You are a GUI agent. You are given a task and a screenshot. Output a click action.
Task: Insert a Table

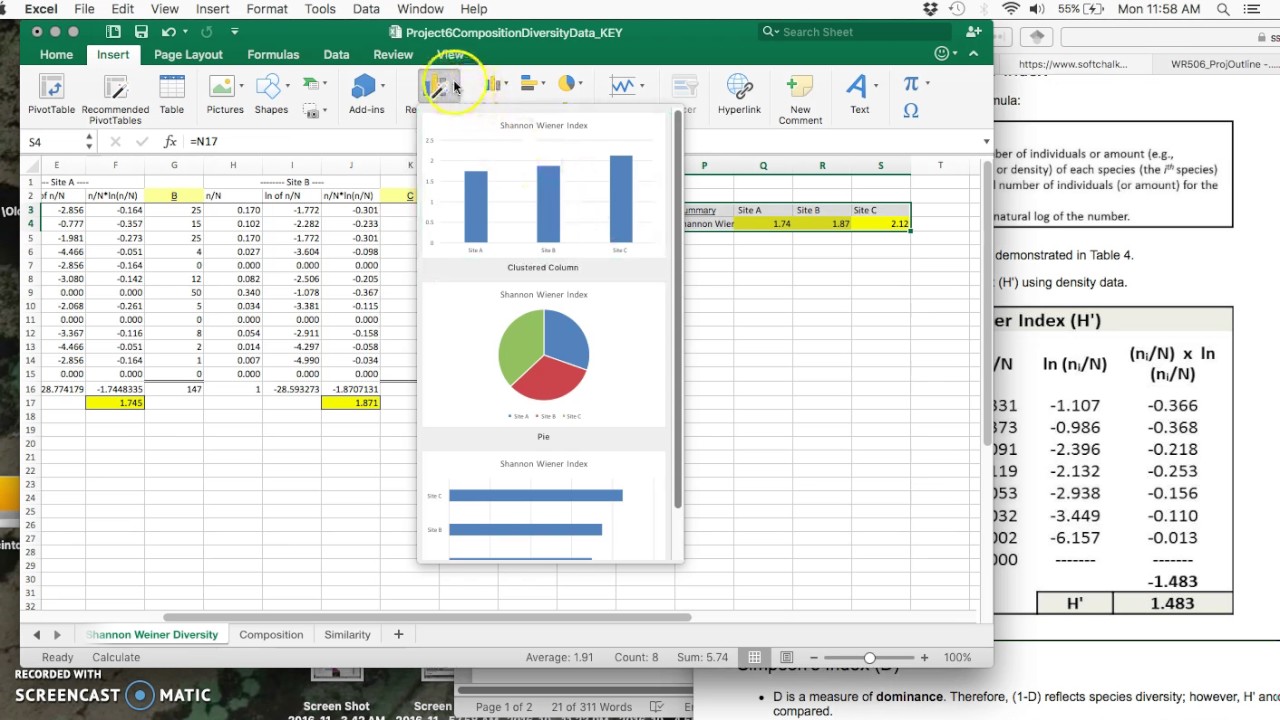[x=172, y=96]
